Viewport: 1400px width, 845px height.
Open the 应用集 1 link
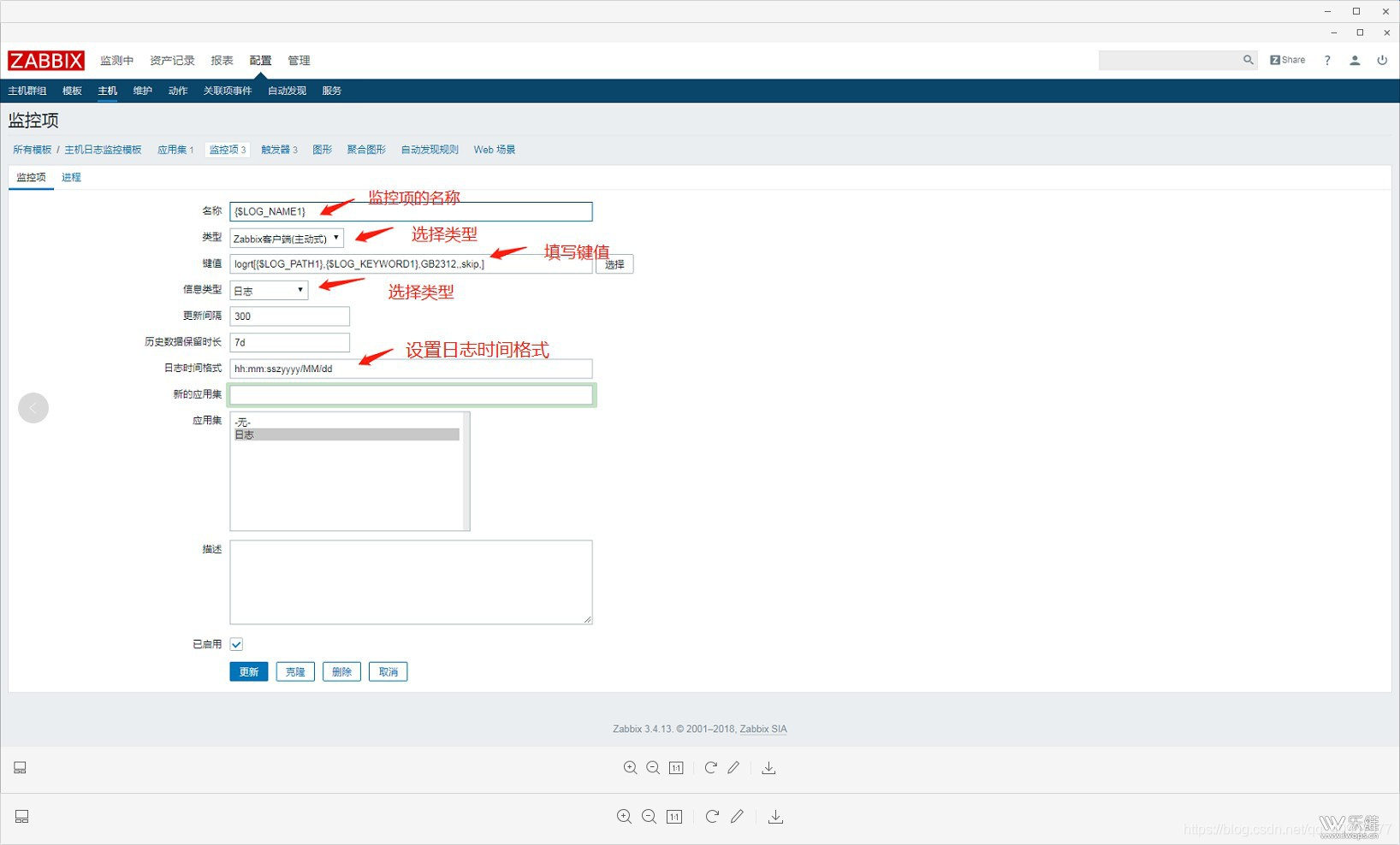175,150
